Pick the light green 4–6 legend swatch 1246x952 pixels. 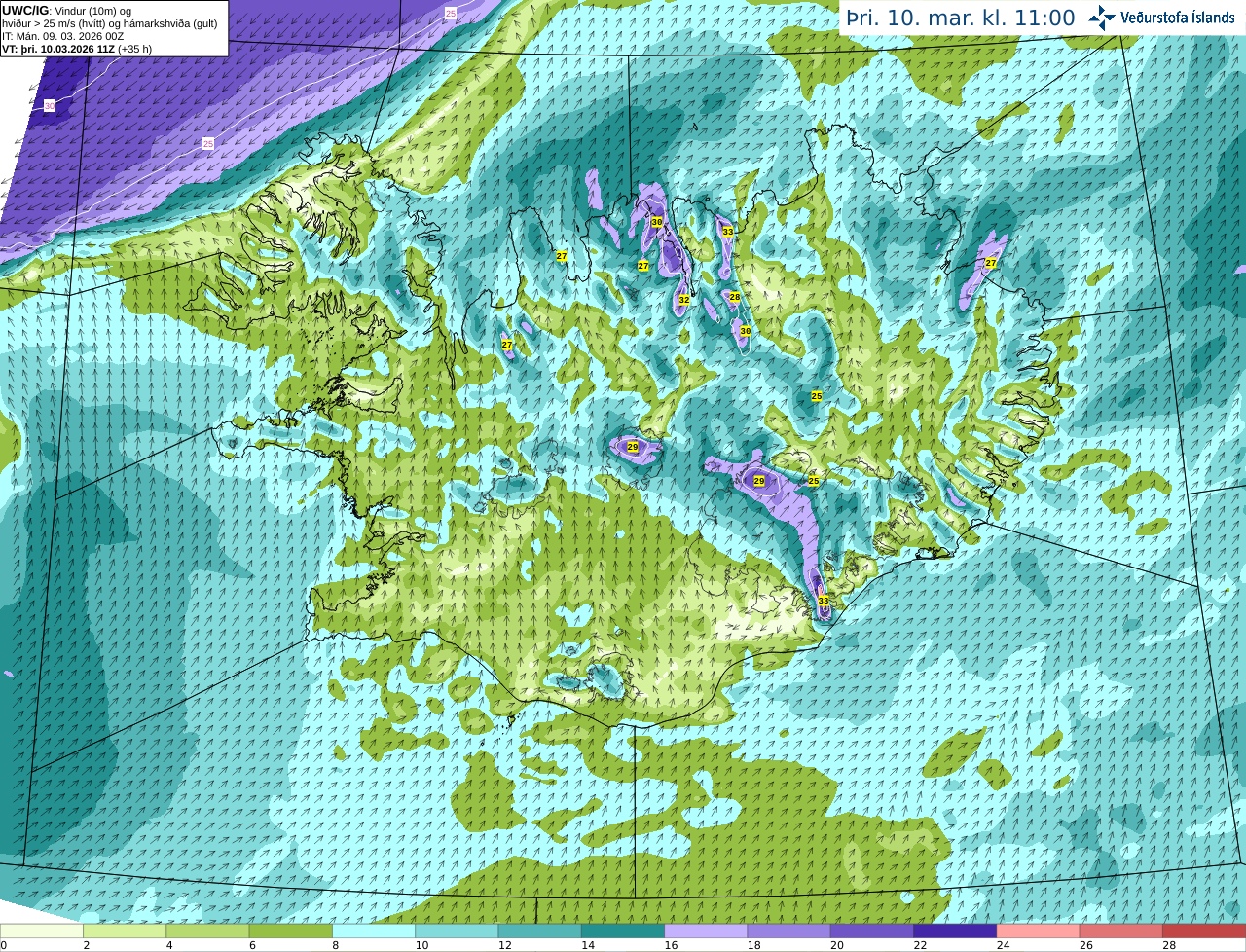click(x=207, y=932)
